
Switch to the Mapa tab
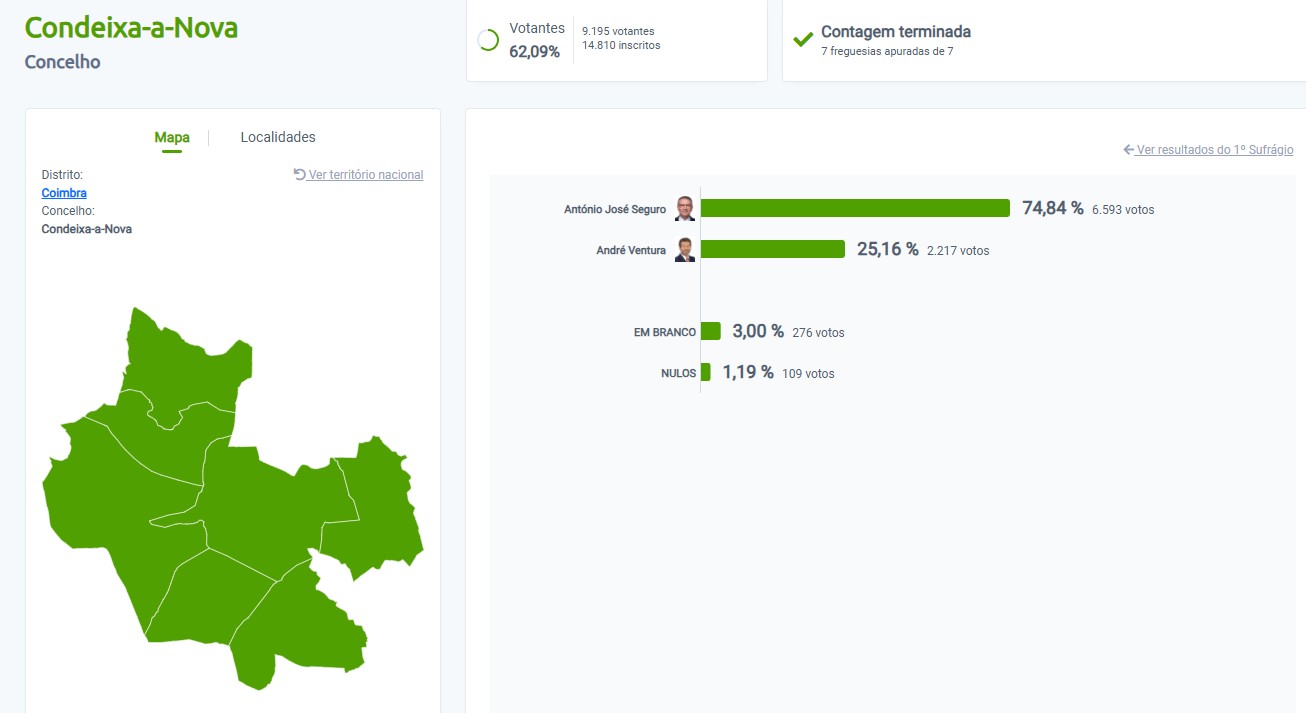point(172,137)
